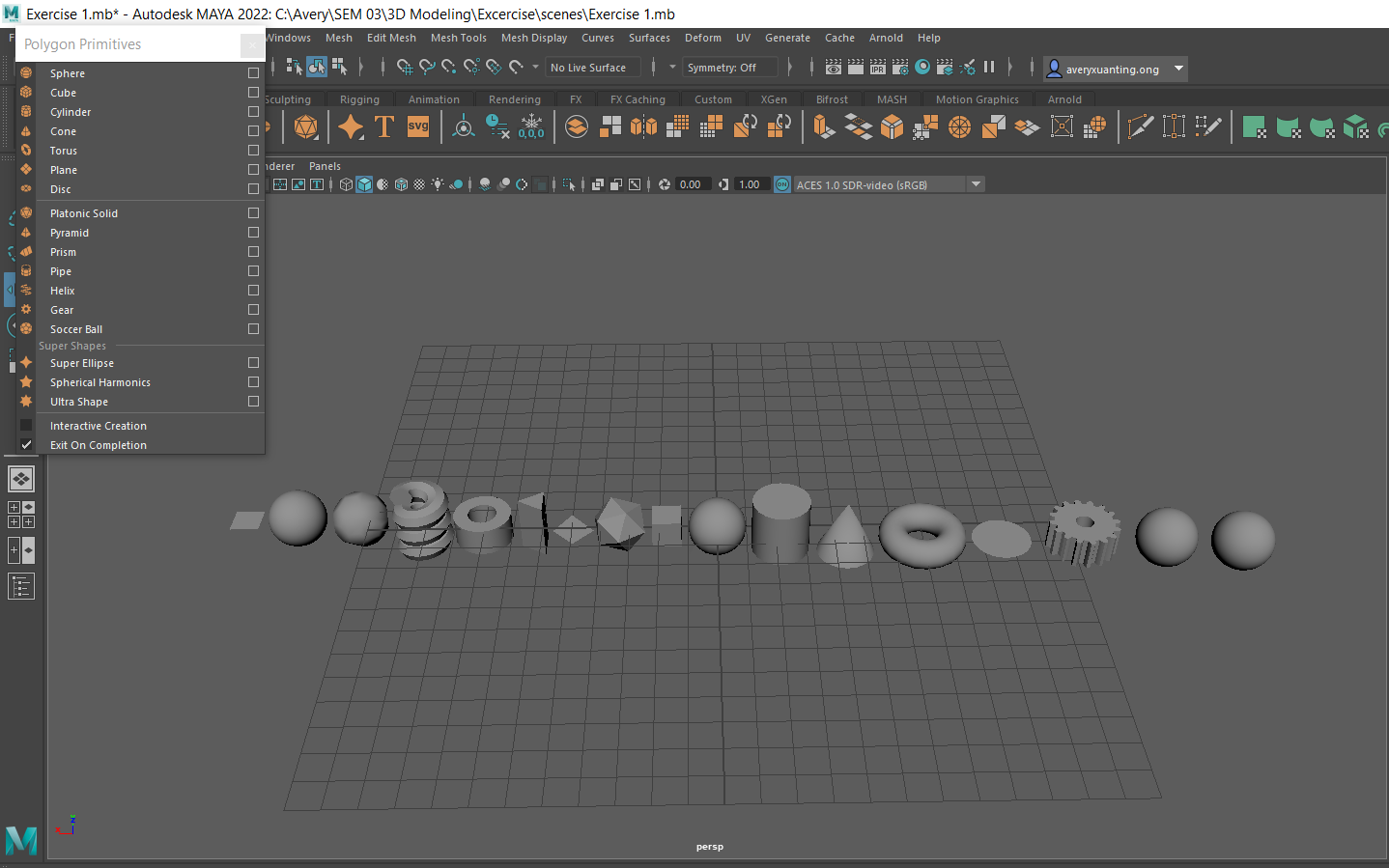Open the Polygon Type tool (T icon)
1389x868 pixels.
pyautogui.click(x=384, y=126)
